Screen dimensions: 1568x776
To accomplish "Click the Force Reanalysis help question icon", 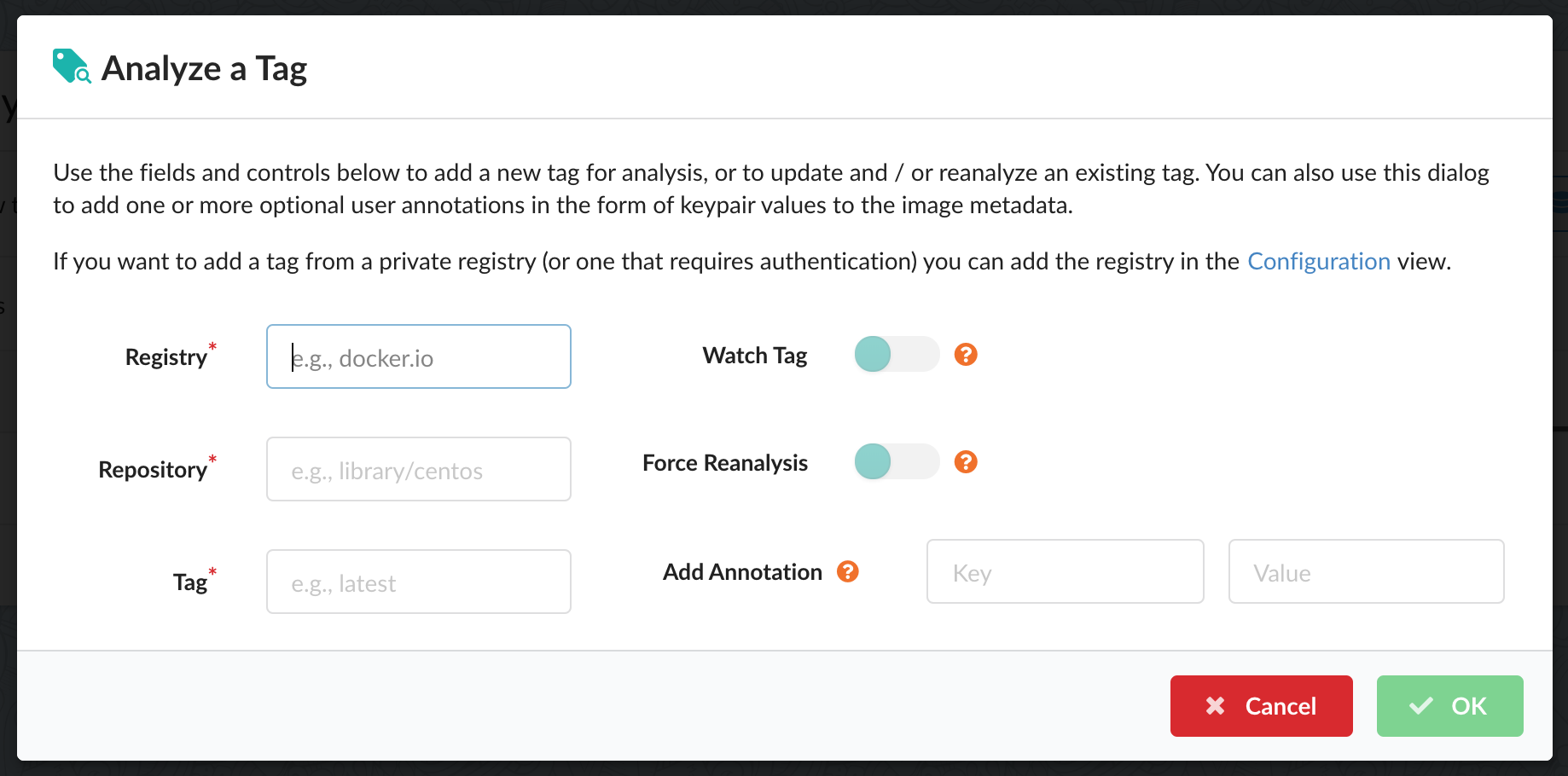I will (x=965, y=462).
